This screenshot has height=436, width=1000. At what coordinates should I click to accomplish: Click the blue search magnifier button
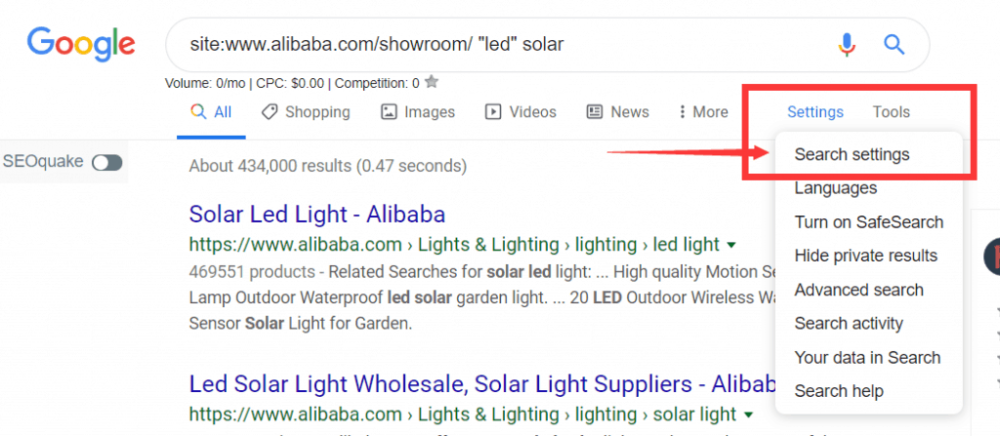coord(894,45)
